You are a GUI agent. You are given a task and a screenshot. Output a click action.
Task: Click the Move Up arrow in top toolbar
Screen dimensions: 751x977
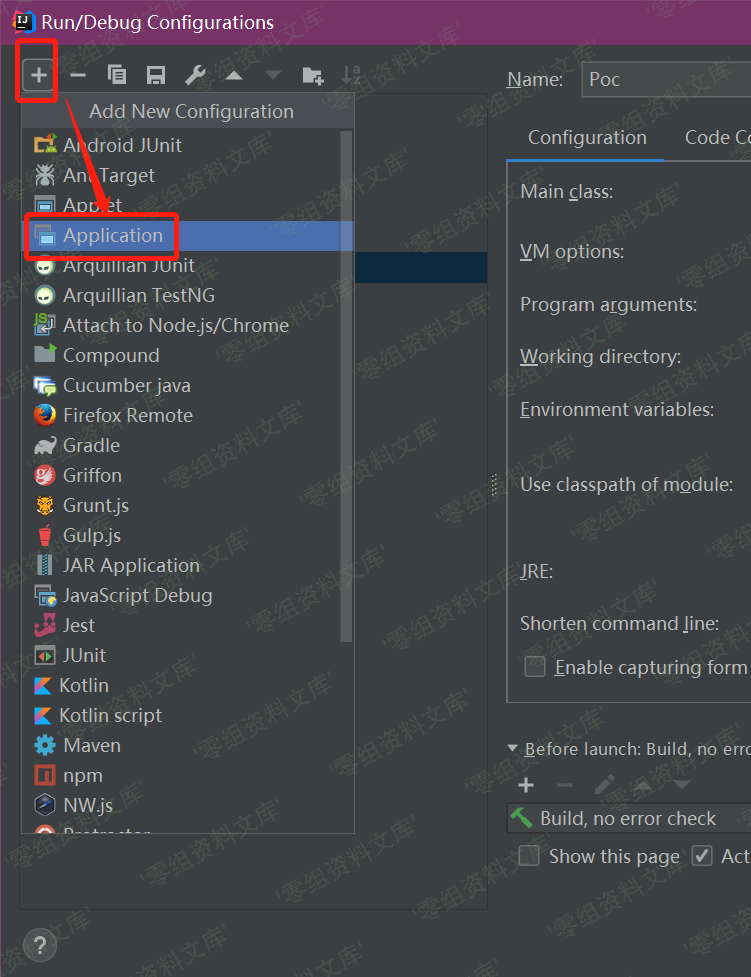[234, 75]
